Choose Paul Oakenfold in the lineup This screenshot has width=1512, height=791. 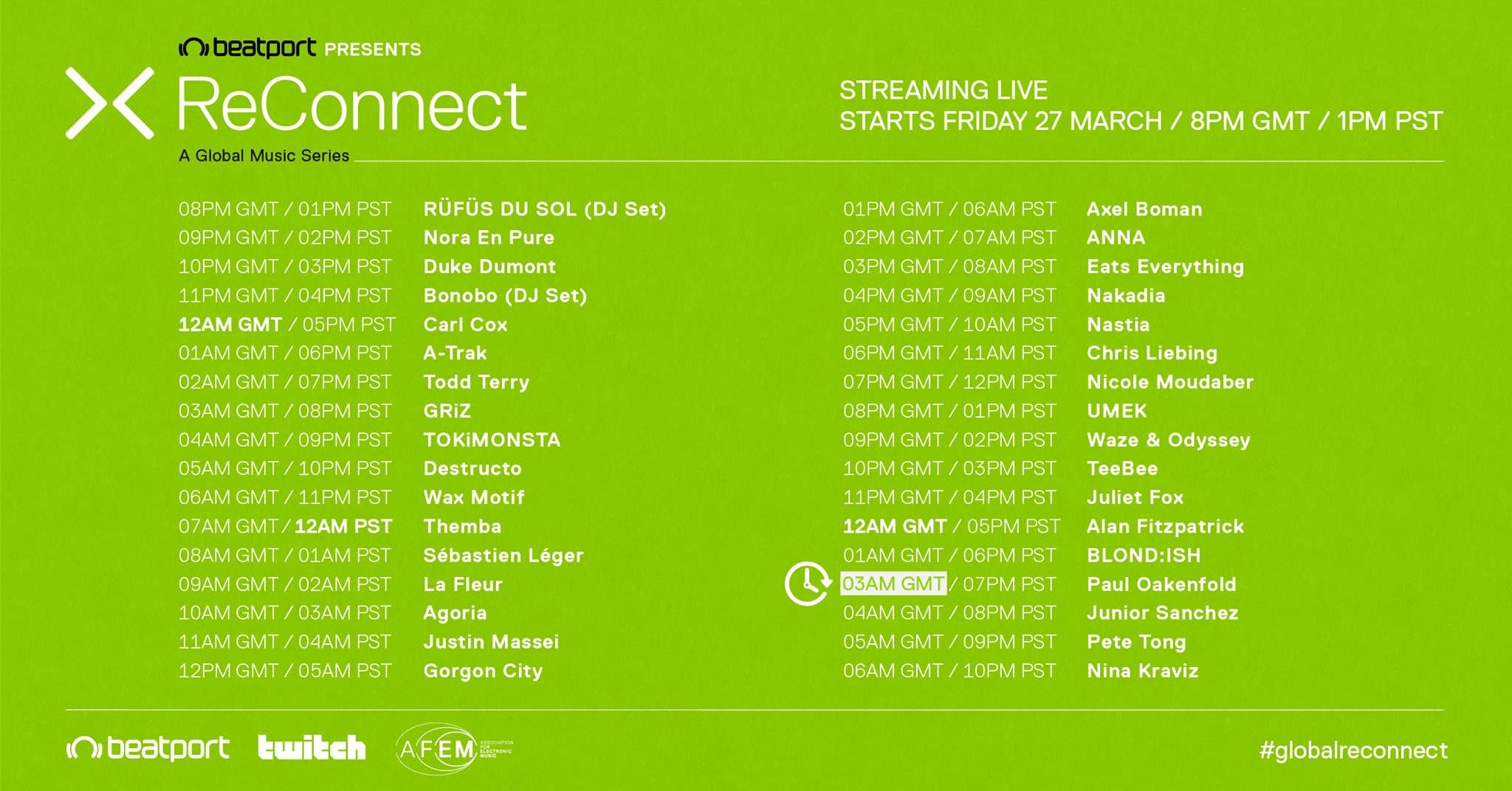pyautogui.click(x=1161, y=584)
